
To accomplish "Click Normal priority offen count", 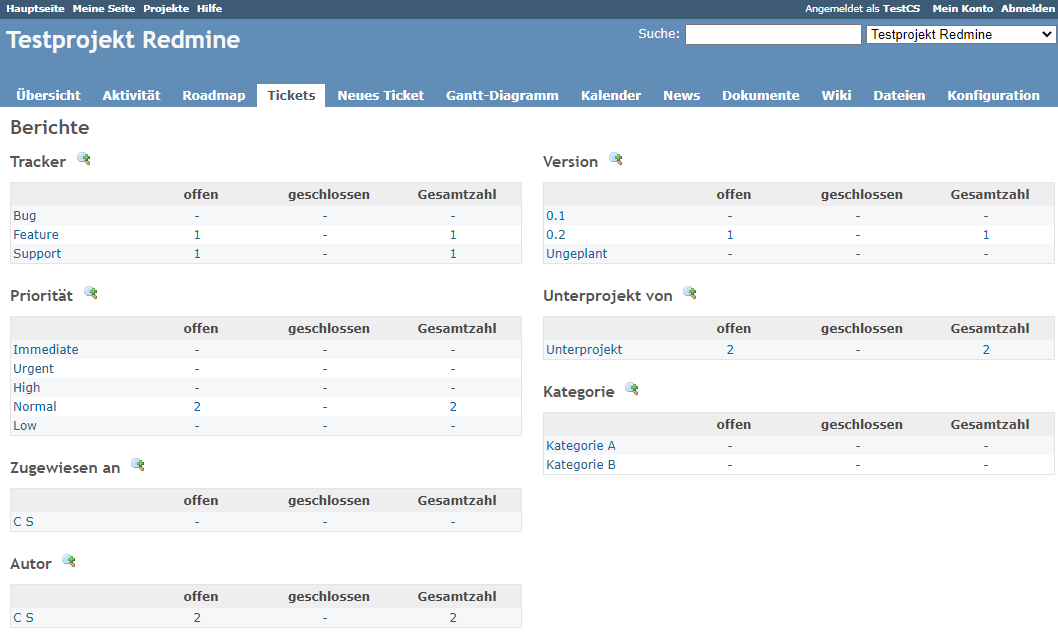I will click(x=197, y=407).
